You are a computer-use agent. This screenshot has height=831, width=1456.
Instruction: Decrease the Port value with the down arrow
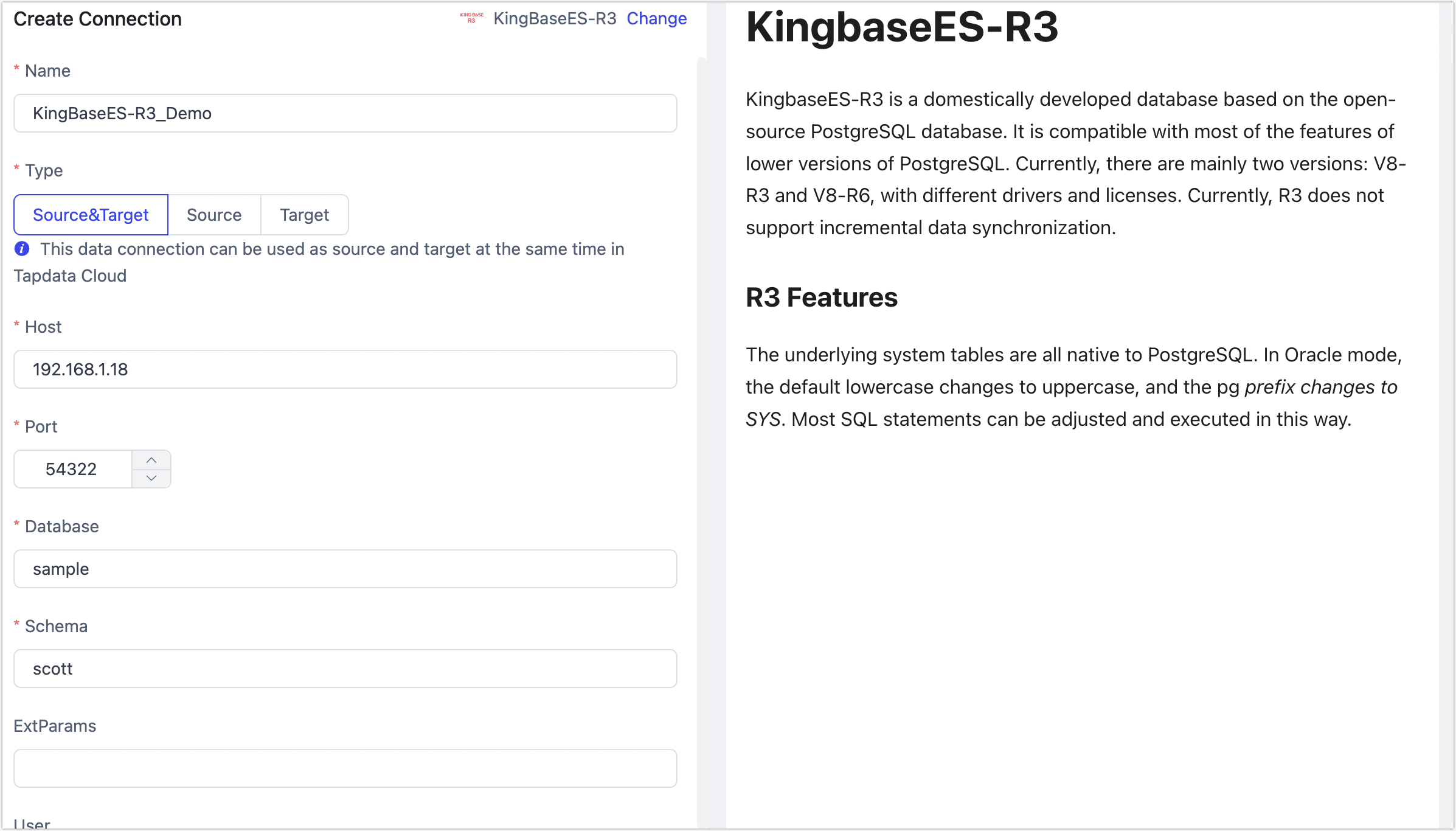click(x=151, y=478)
